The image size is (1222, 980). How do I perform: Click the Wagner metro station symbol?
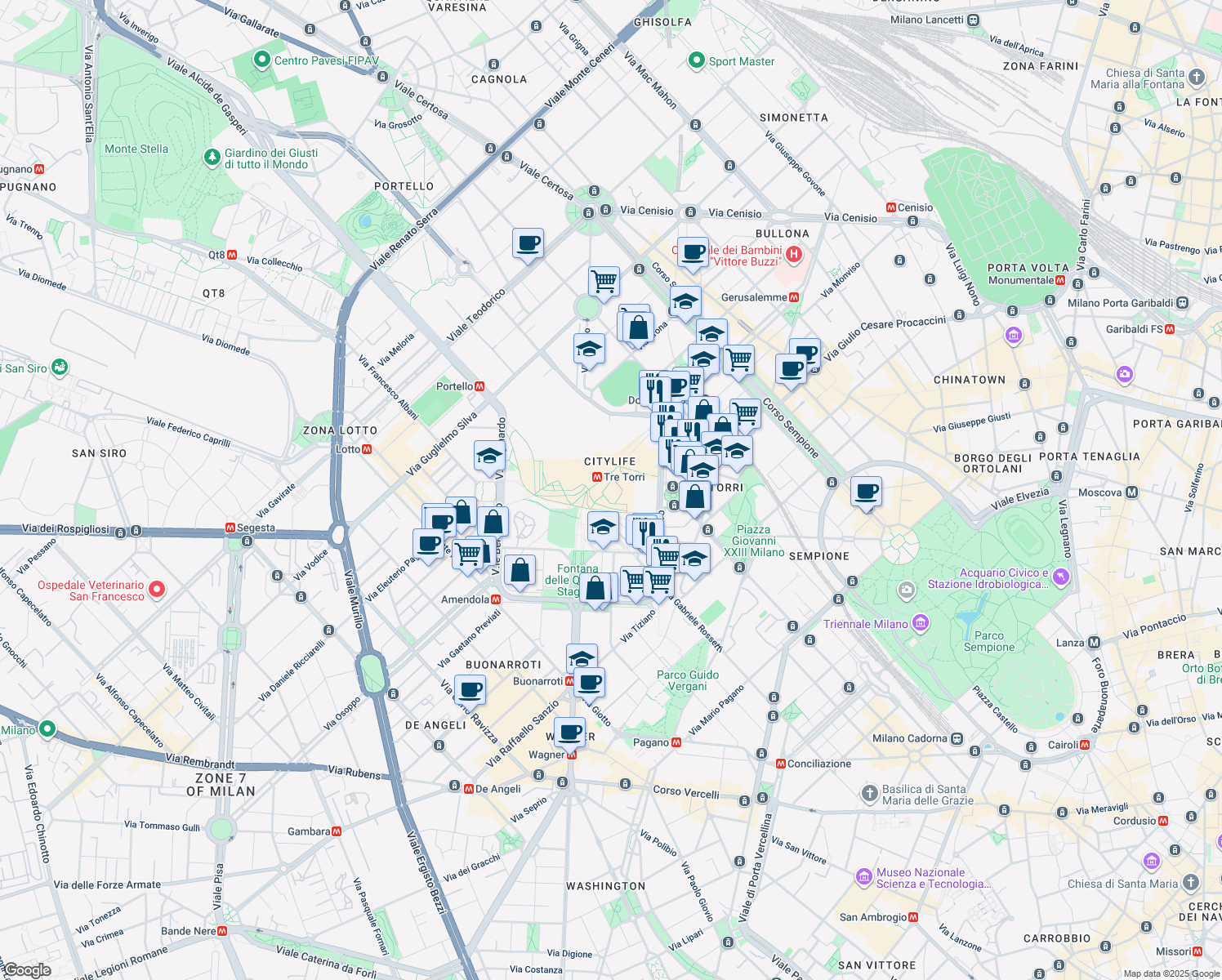(x=572, y=754)
